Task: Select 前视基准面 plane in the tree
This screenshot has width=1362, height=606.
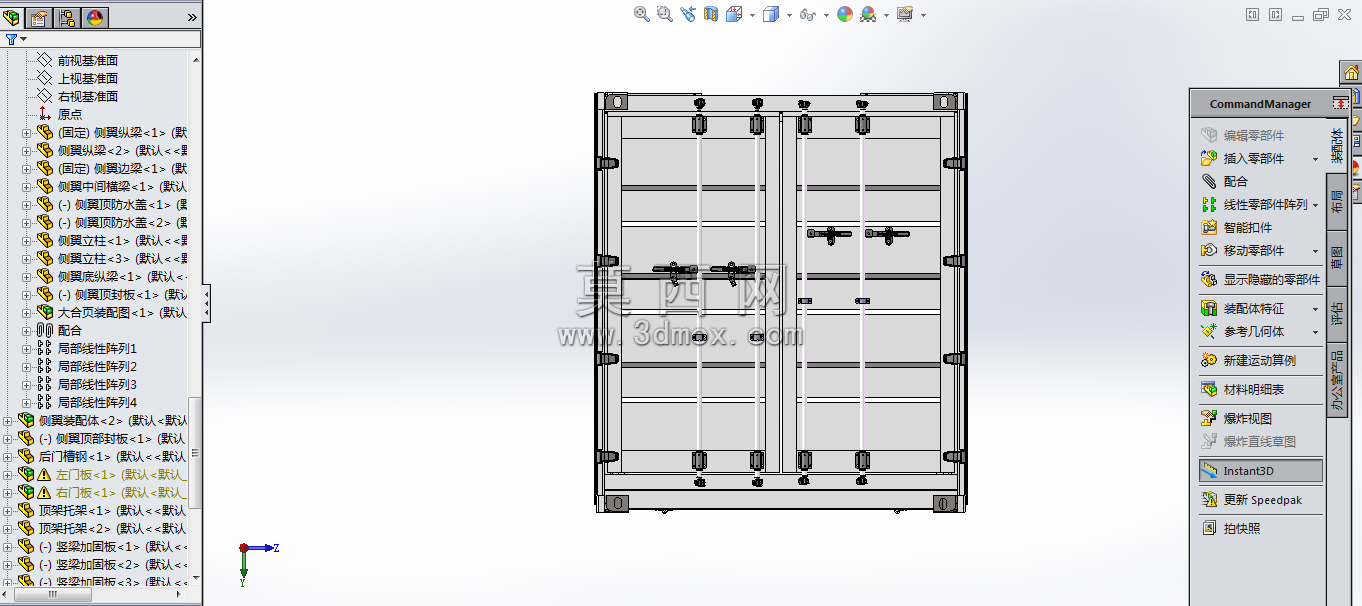Action: click(87, 60)
